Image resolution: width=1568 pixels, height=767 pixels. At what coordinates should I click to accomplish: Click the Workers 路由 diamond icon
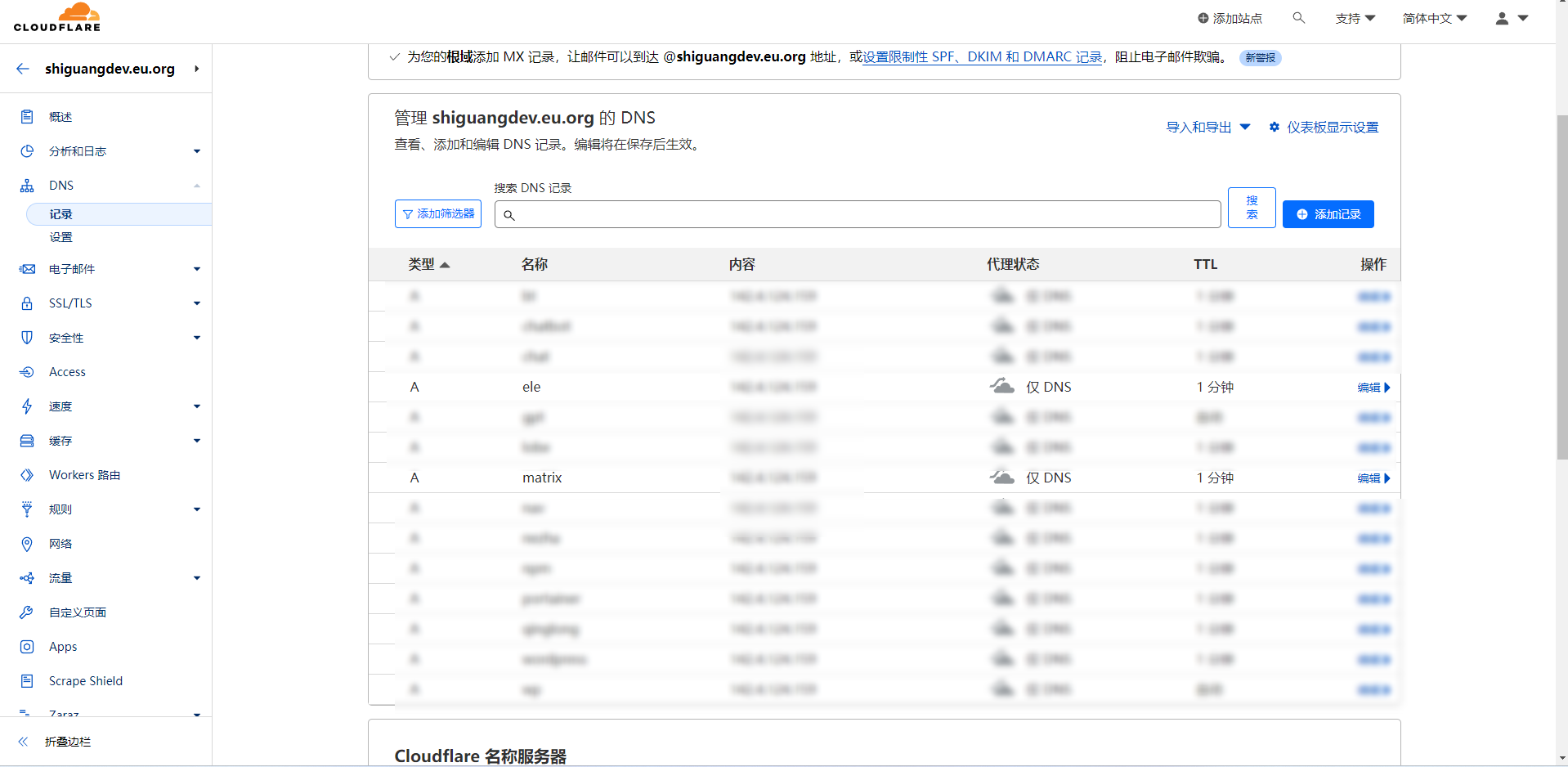click(x=27, y=475)
